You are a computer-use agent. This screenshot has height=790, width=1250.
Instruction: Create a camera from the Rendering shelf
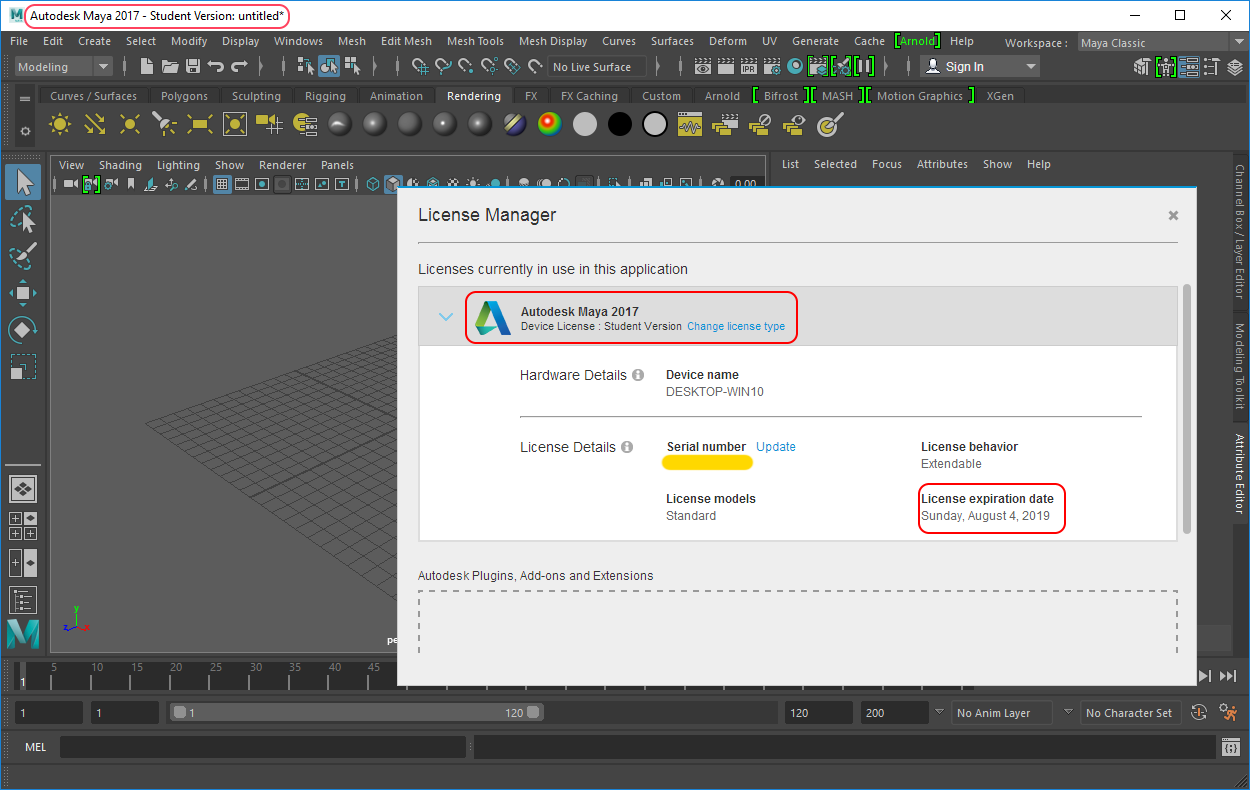coord(269,124)
